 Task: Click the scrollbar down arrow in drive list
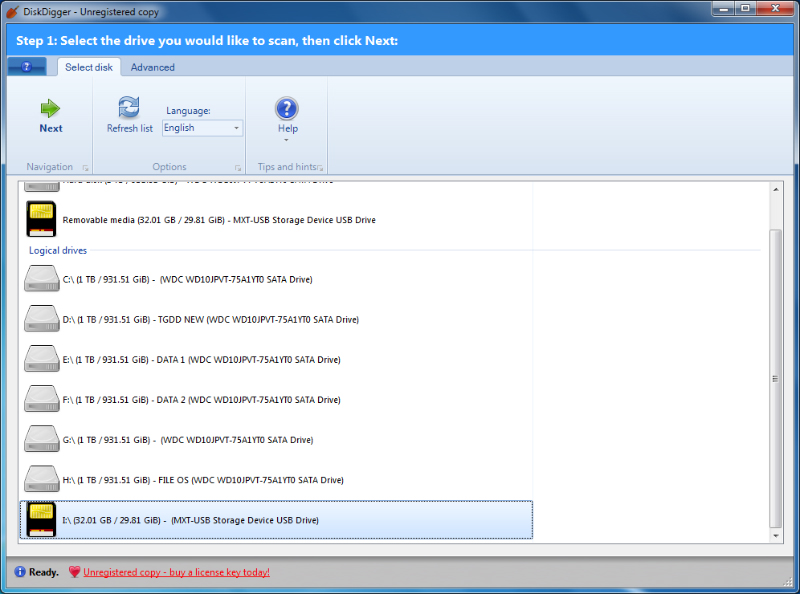click(776, 536)
